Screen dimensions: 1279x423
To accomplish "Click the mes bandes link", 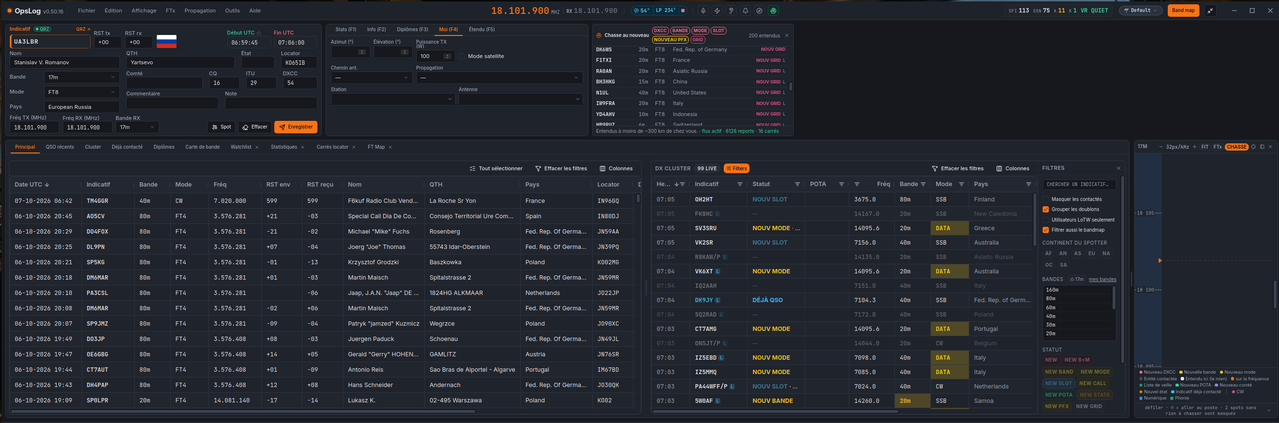I will [x=1102, y=279].
